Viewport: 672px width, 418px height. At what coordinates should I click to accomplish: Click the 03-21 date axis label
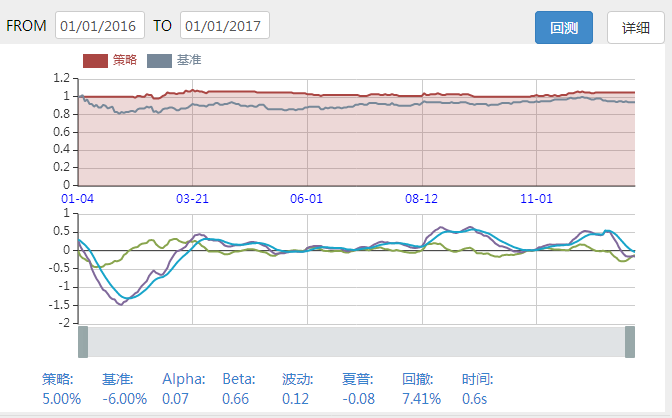click(x=192, y=199)
